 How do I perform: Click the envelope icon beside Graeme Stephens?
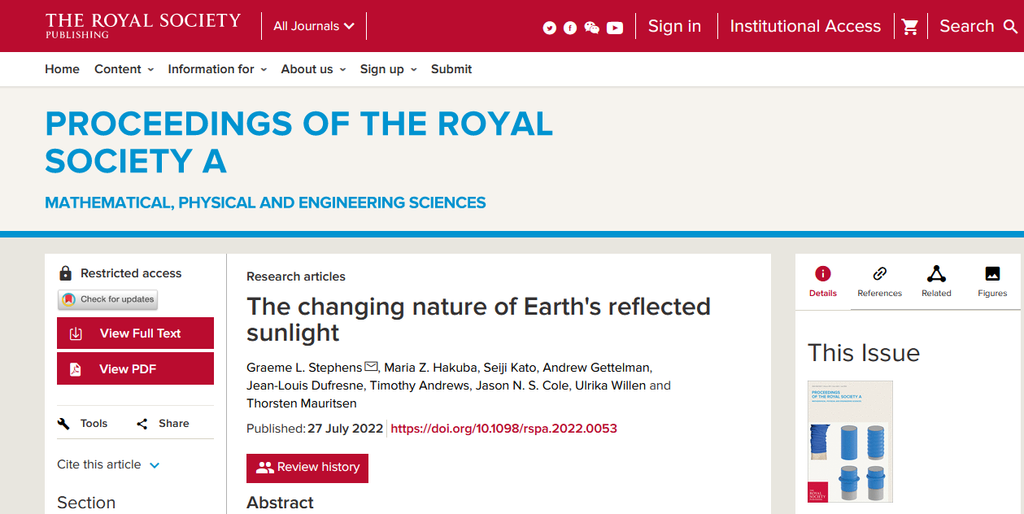[372, 367]
